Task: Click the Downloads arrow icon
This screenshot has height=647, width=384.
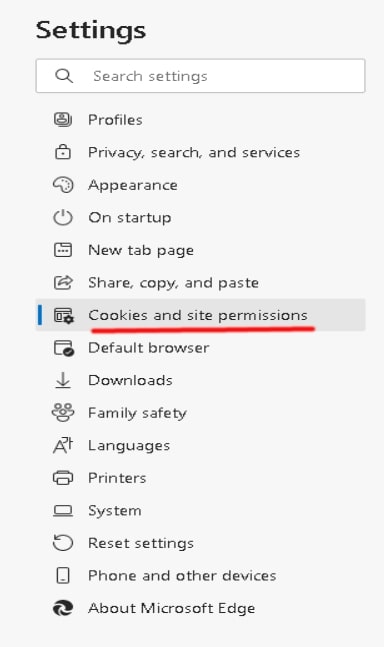Action: coord(63,380)
